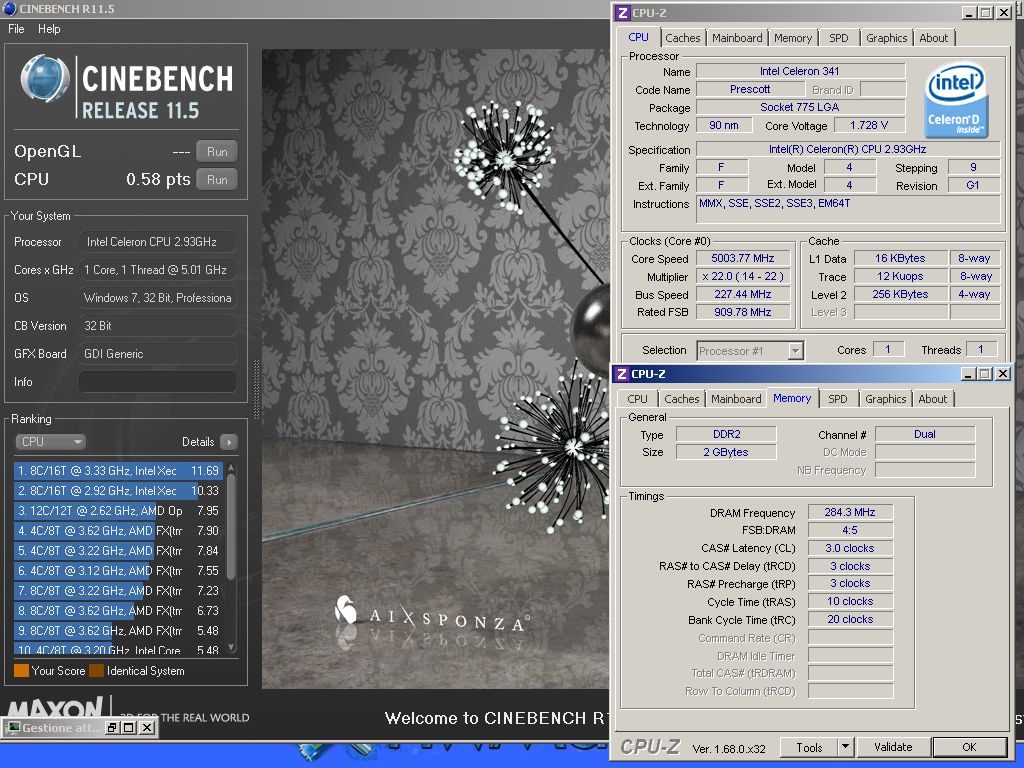Click the ranking list scroll-up arrow

click(x=231, y=469)
